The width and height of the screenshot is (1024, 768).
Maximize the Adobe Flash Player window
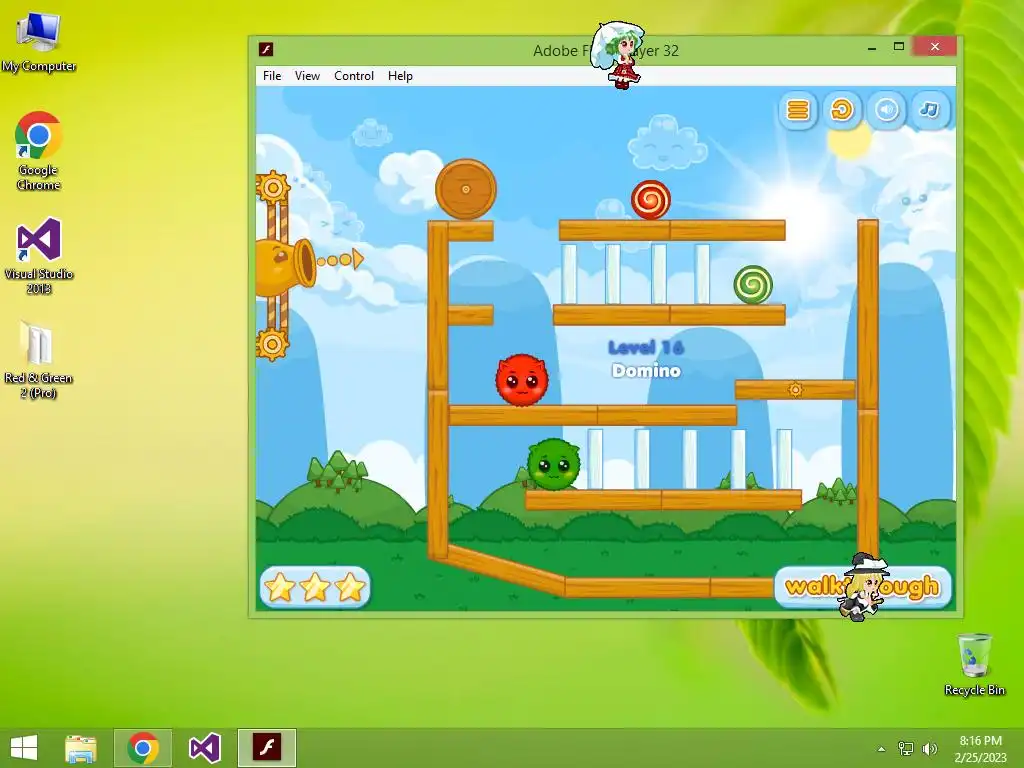[x=899, y=47]
